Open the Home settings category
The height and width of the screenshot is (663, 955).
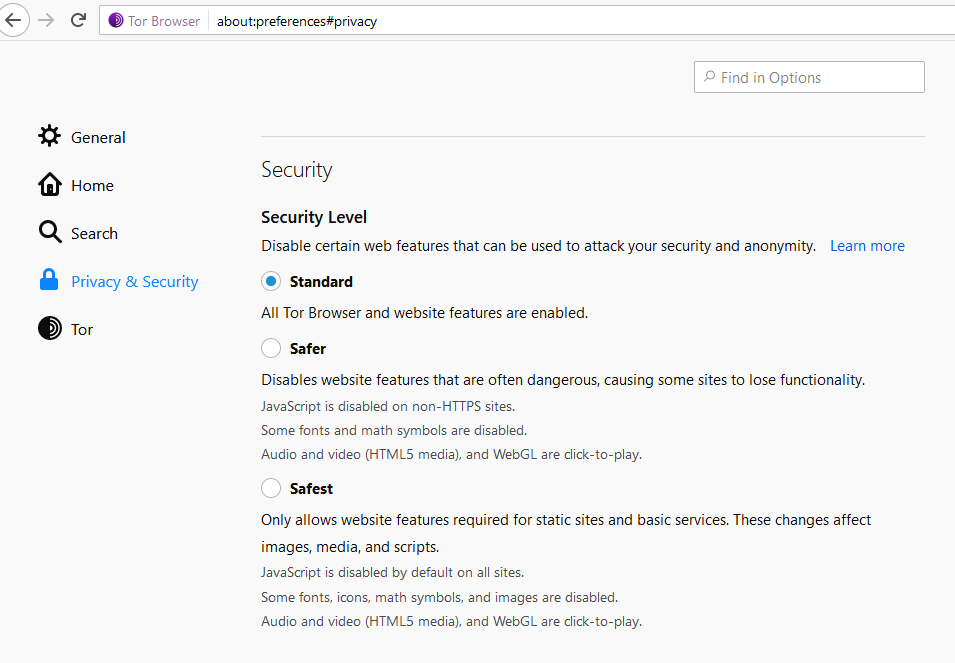tap(92, 186)
